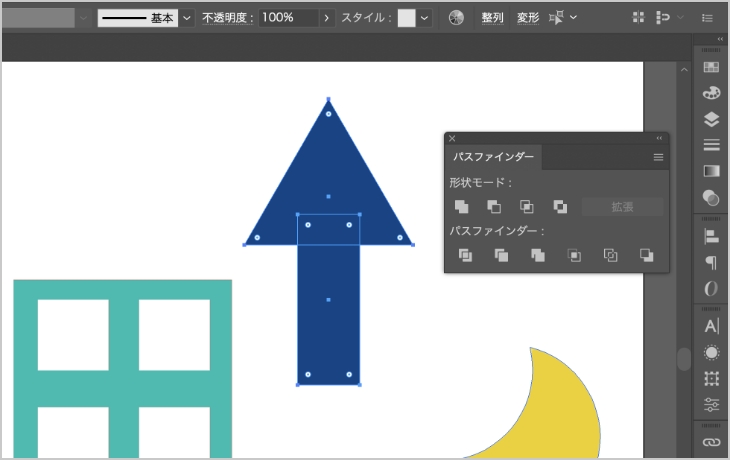Viewport: 730px width, 460px height.
Task: Open the Align panel icon in dock
Action: (711, 237)
